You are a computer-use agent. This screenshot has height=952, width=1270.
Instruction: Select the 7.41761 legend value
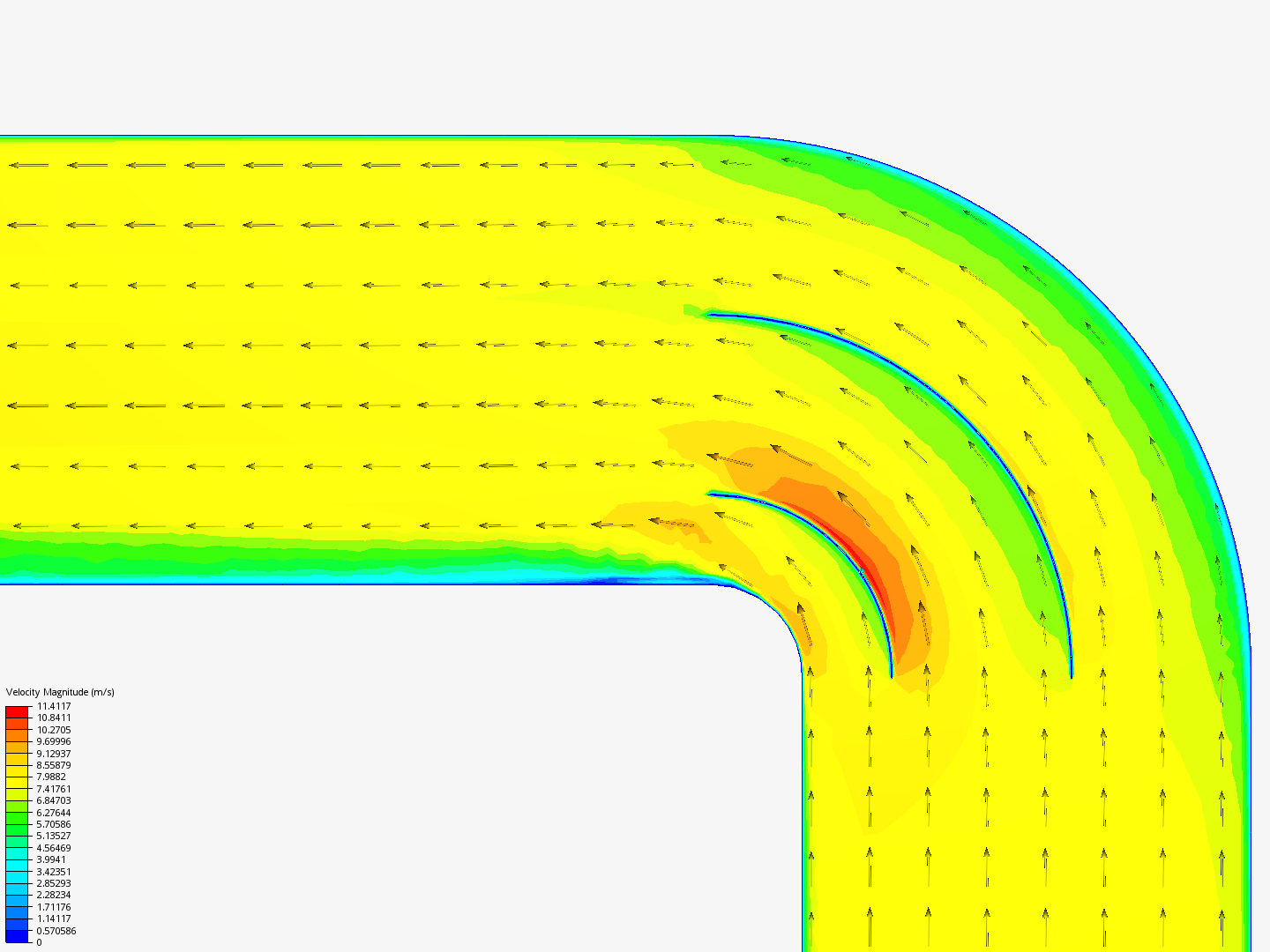(54, 789)
